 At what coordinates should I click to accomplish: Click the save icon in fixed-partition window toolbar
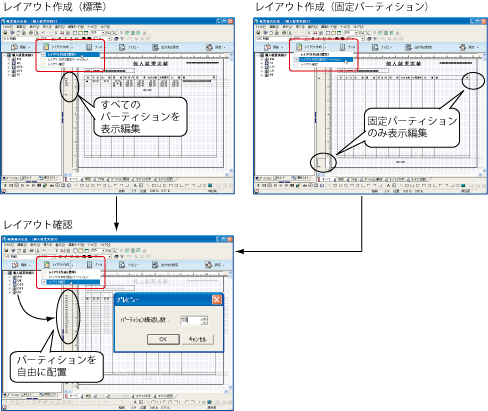point(258,33)
